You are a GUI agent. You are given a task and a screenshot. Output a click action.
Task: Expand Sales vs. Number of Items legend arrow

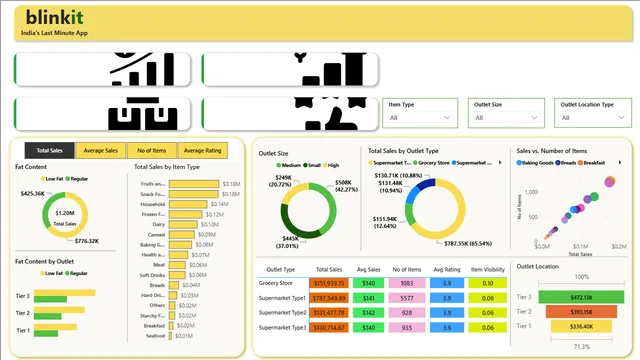pos(620,162)
